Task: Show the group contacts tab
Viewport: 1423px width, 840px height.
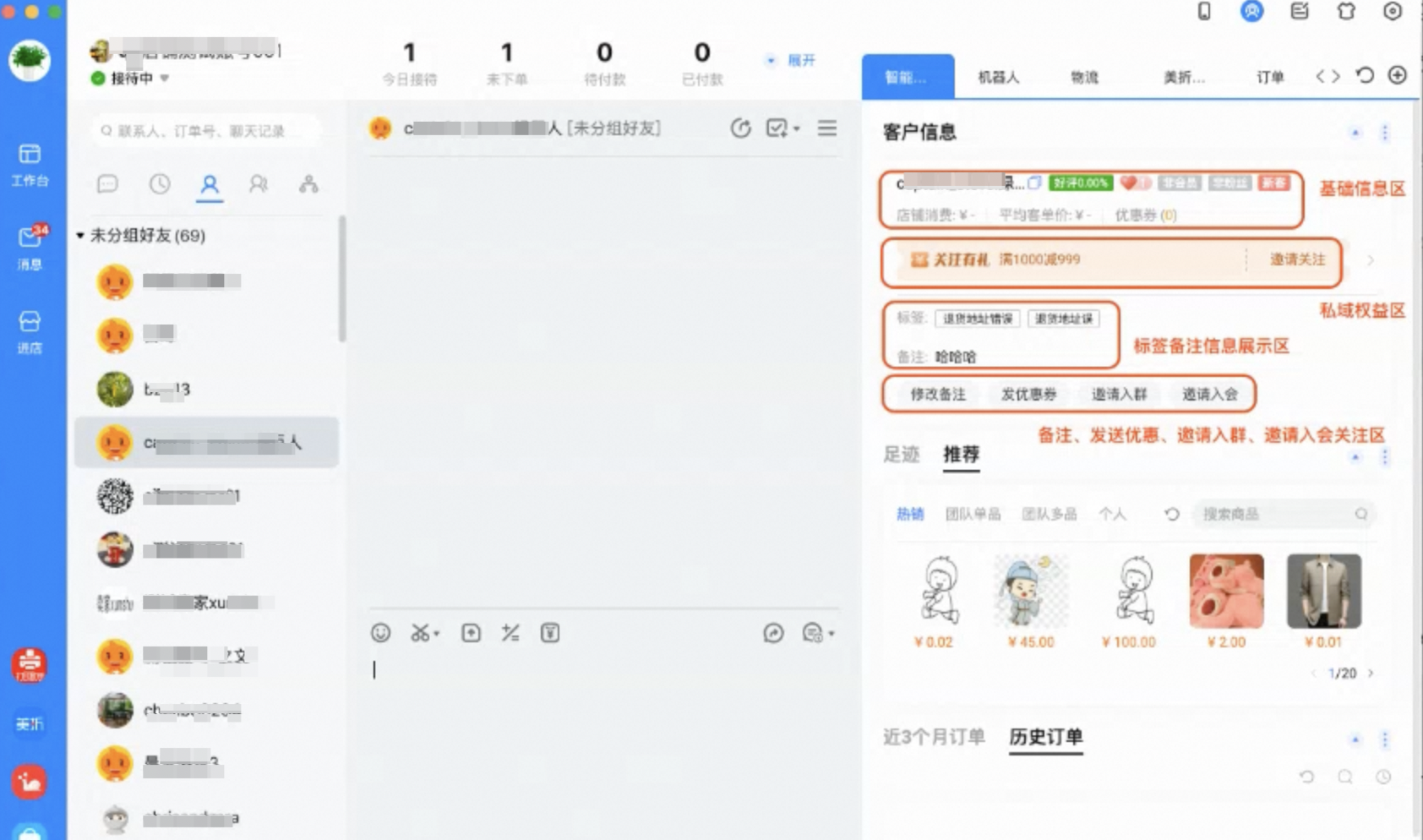Action: pos(259,184)
